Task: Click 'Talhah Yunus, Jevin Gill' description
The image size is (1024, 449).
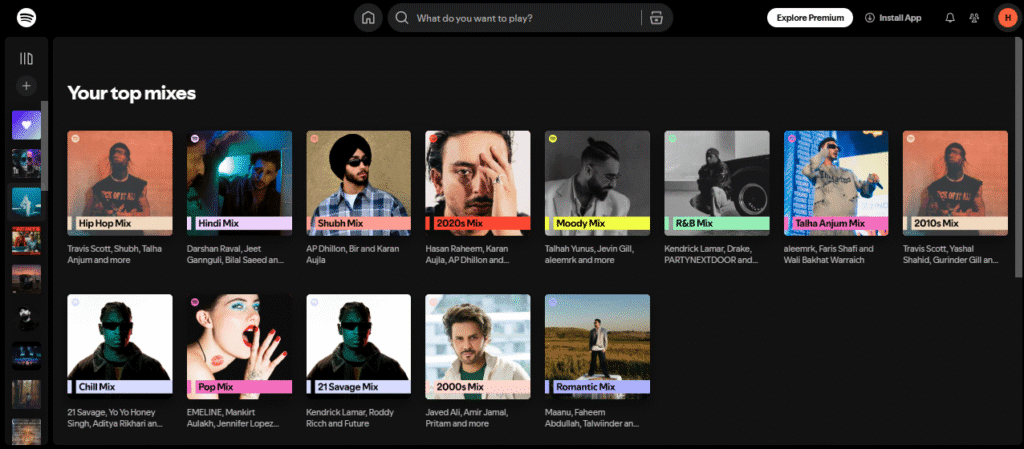Action: [588, 255]
